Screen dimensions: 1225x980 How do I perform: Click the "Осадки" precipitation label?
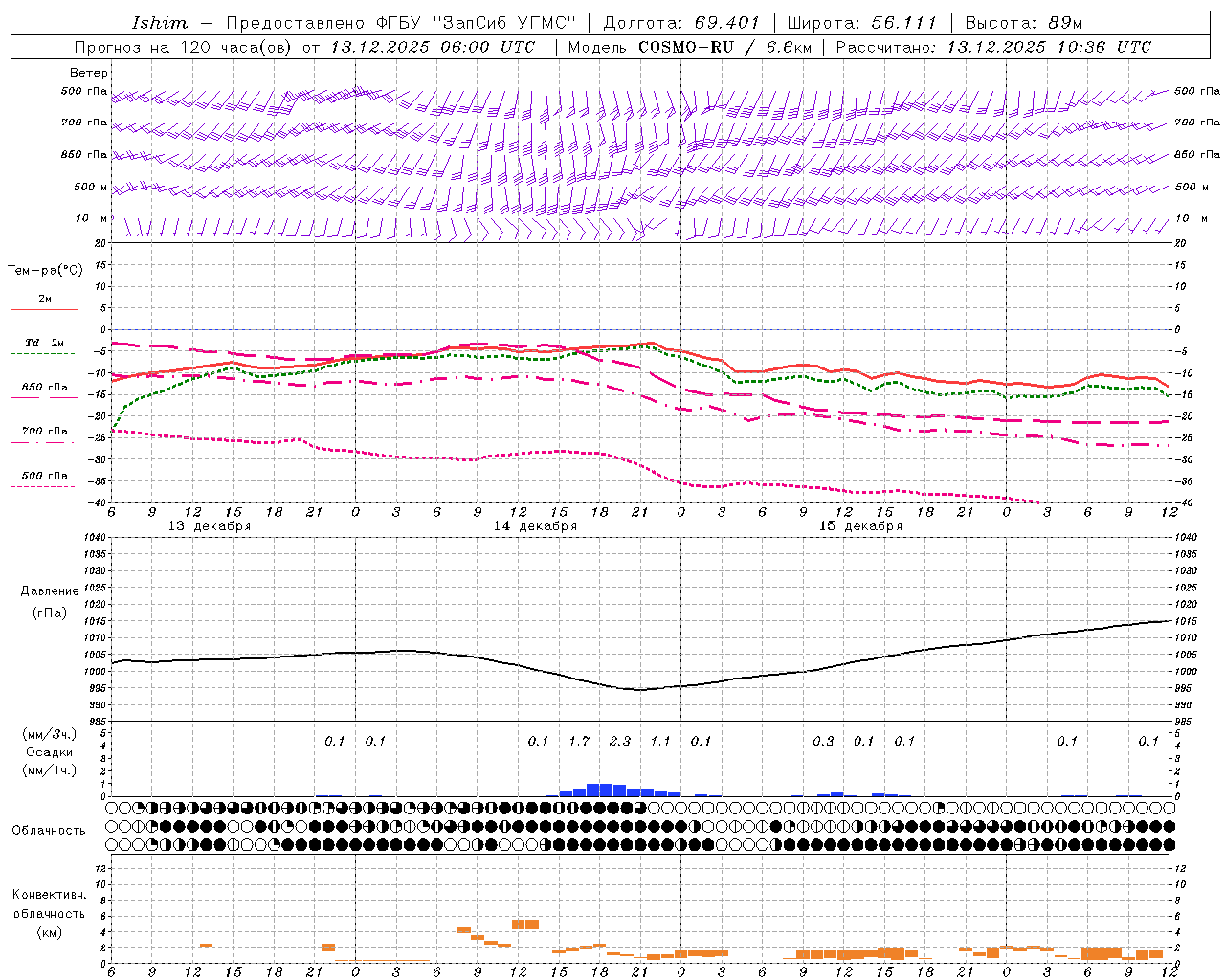(50, 753)
